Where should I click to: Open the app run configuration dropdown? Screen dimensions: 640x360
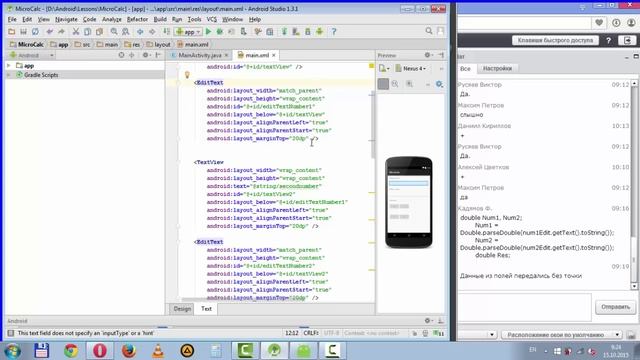[188, 31]
